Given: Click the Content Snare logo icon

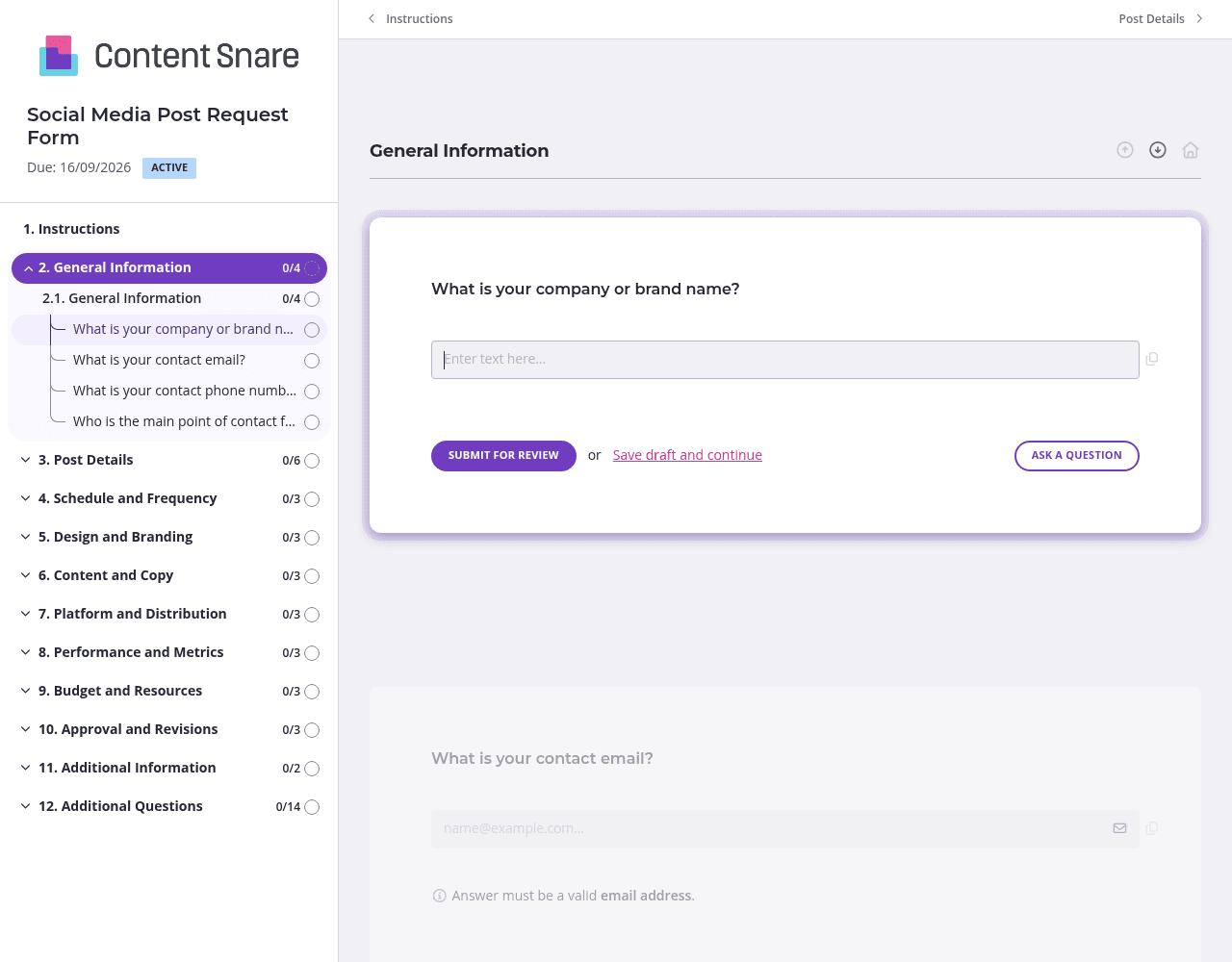Looking at the screenshot, I should tap(59, 56).
